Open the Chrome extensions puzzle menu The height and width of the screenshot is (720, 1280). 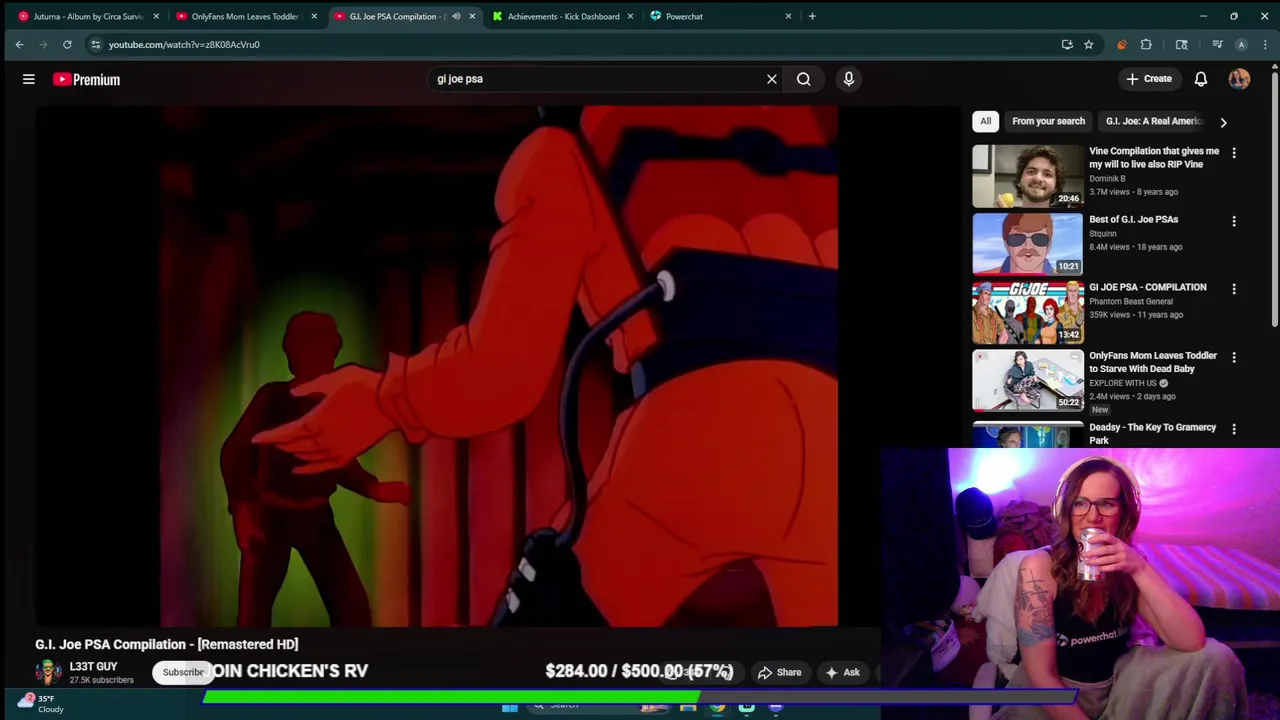pos(1146,44)
